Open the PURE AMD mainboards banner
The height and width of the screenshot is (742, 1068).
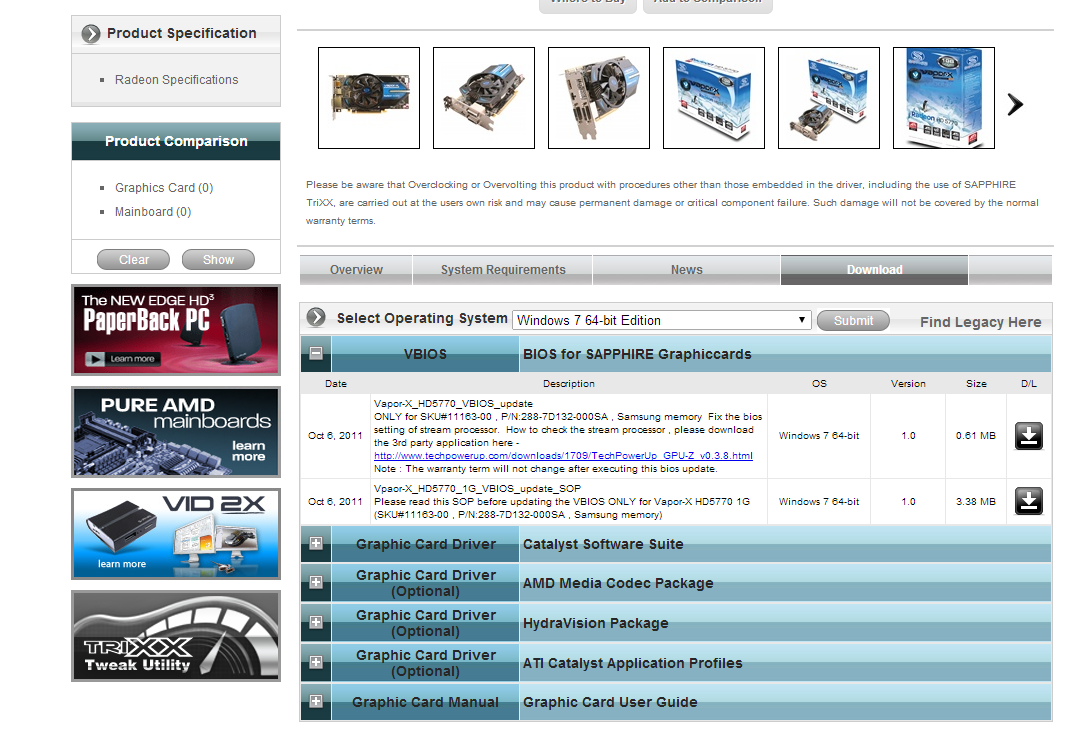176,432
